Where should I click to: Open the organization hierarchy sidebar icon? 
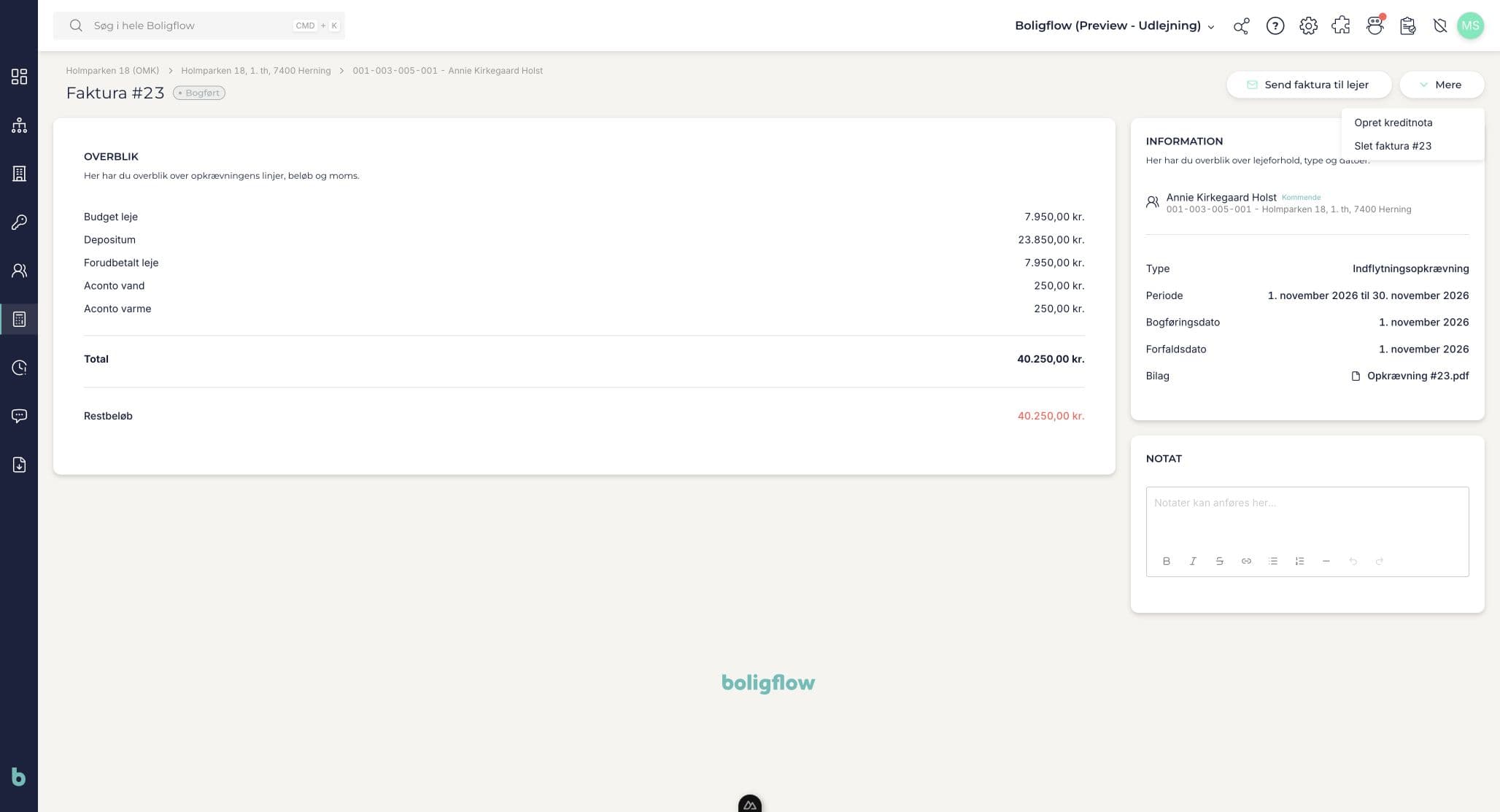pos(20,125)
